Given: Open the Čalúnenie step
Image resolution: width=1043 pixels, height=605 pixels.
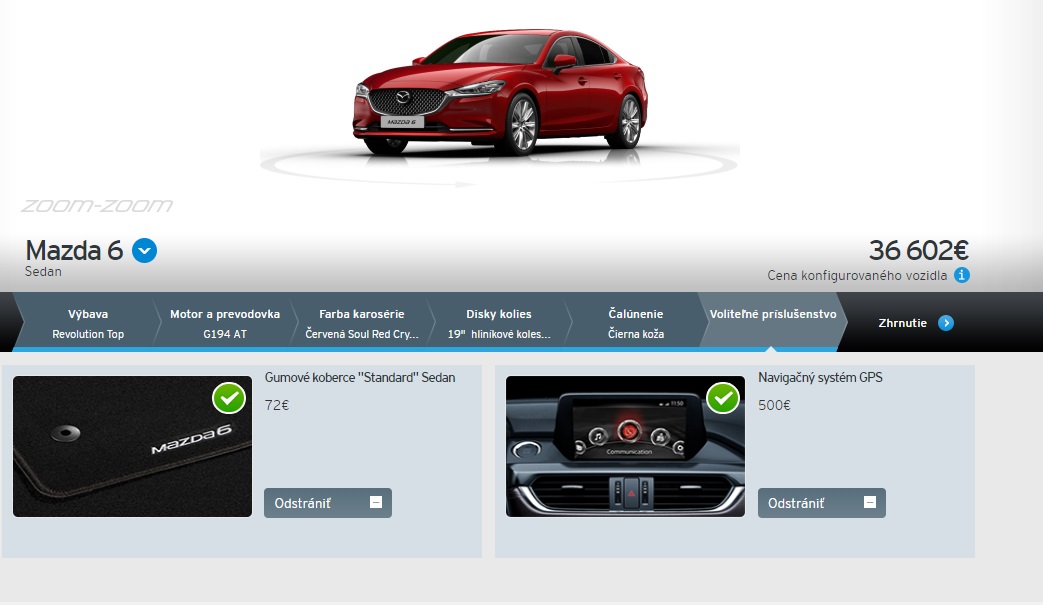Looking at the screenshot, I should (x=636, y=323).
